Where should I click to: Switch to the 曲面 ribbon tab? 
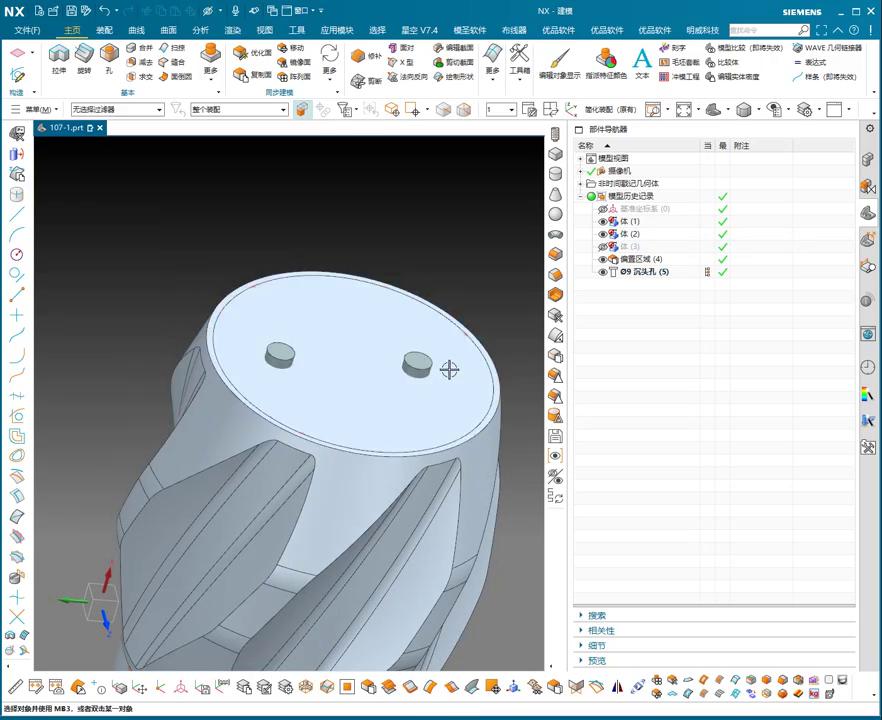168,30
